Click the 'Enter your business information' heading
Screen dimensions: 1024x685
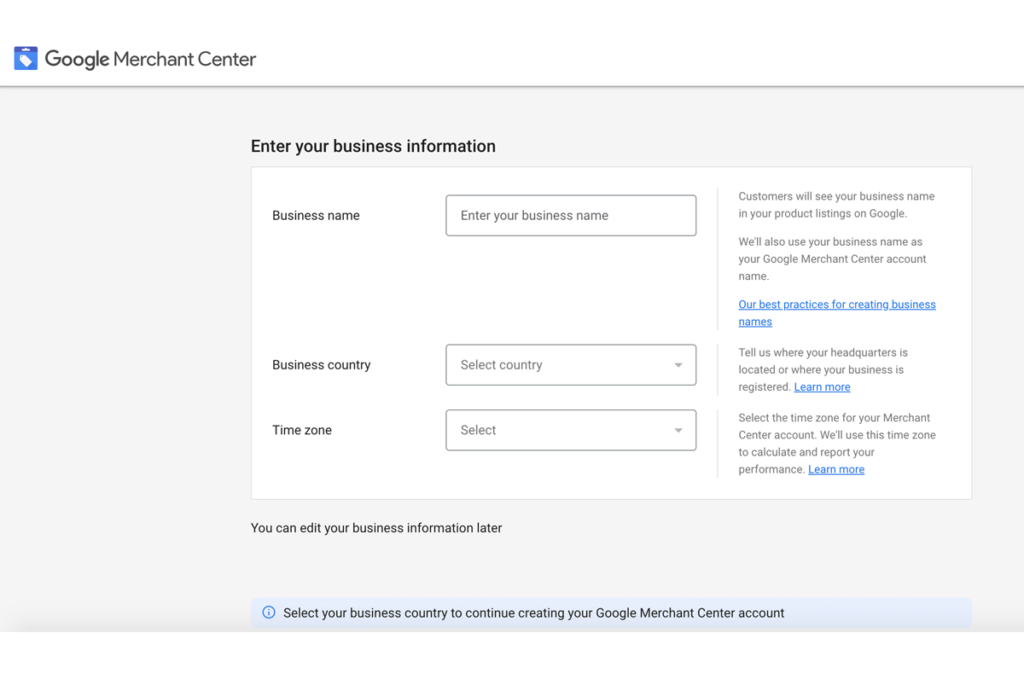coord(373,146)
